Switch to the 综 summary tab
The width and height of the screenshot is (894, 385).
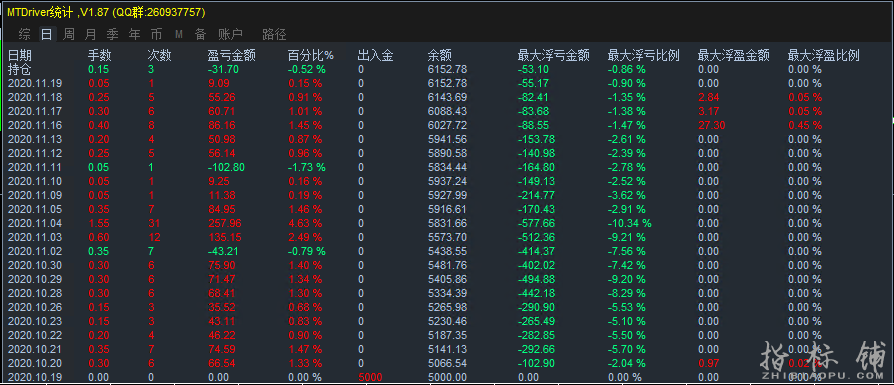click(x=25, y=34)
